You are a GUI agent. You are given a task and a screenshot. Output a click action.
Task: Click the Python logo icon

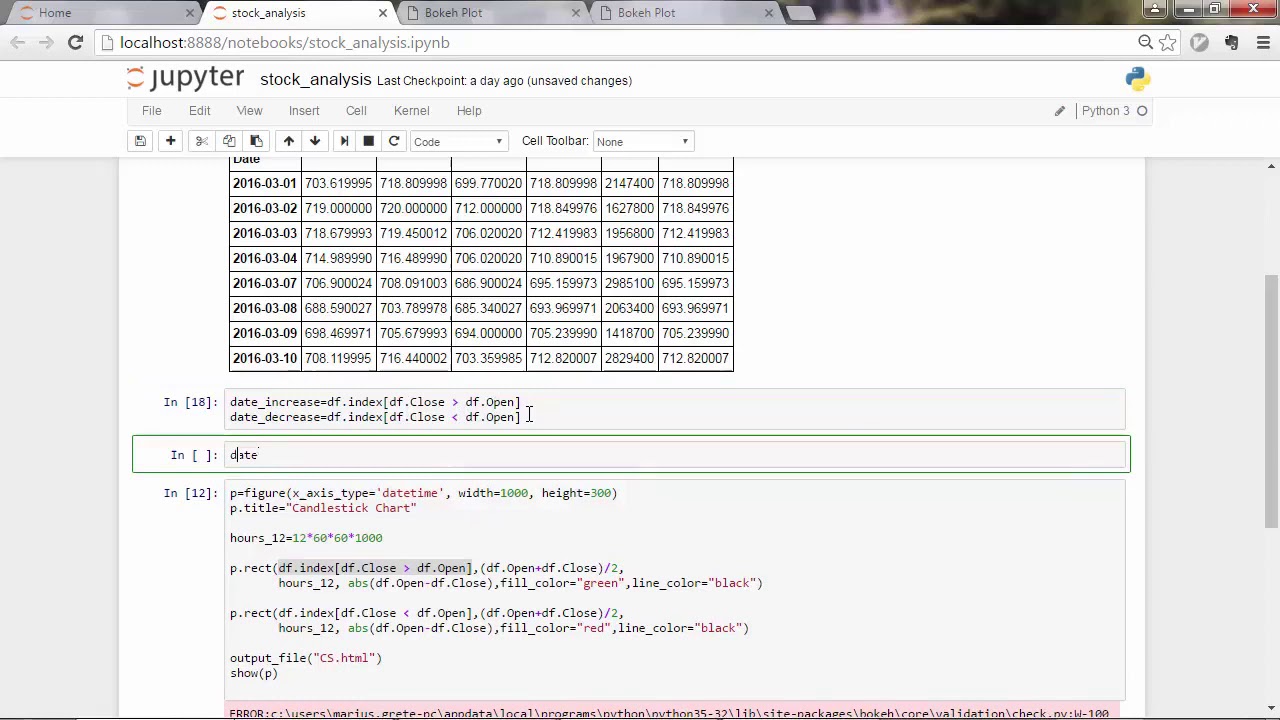point(1137,79)
